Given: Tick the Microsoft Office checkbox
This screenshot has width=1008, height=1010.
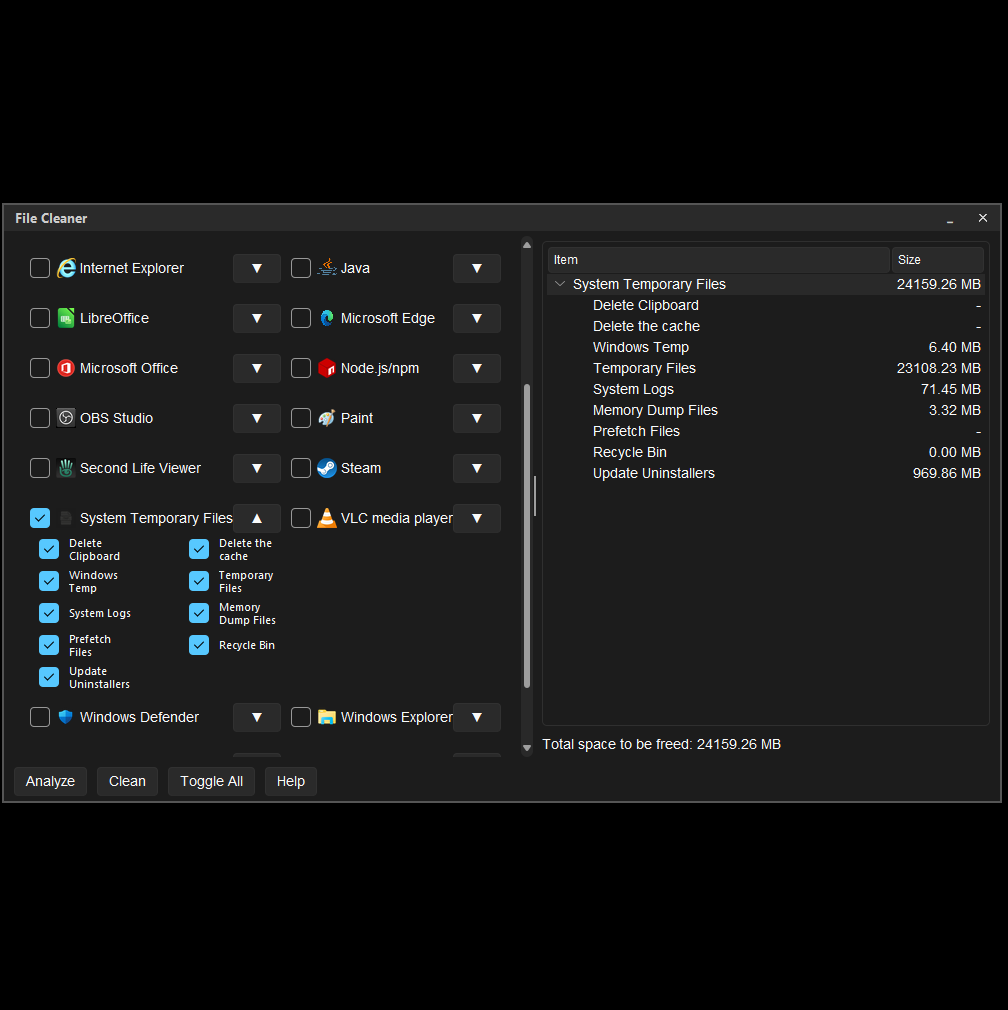Looking at the screenshot, I should click(x=40, y=368).
